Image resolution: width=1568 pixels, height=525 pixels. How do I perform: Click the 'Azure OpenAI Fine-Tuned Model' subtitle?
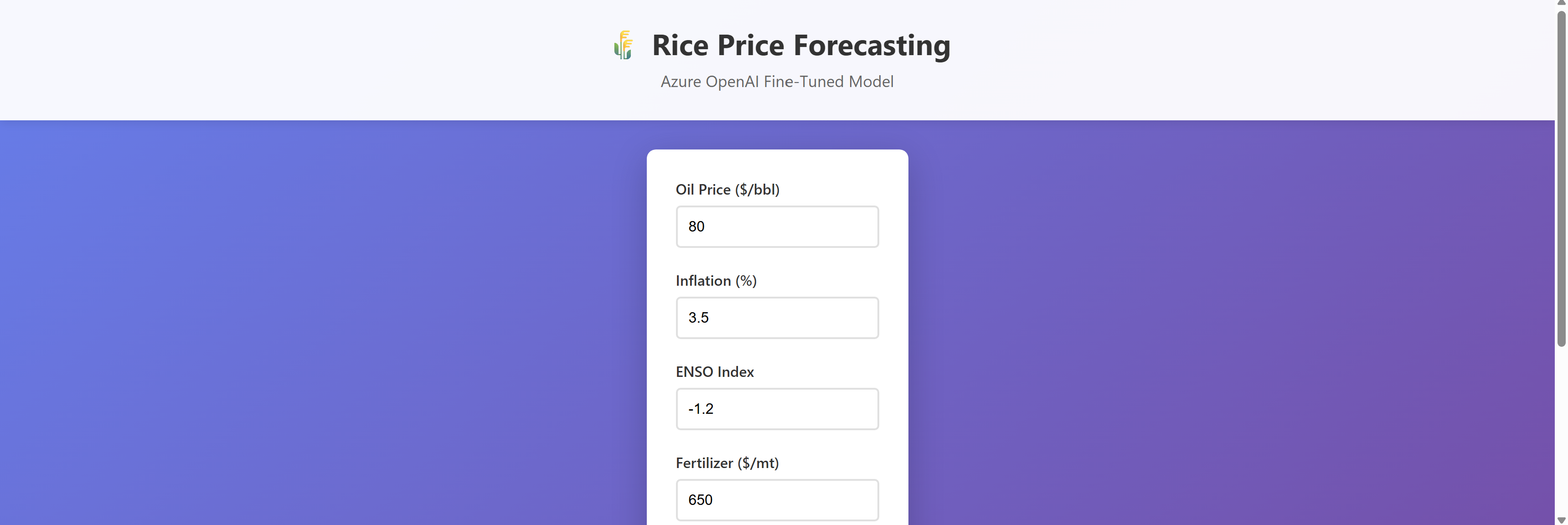pos(777,82)
